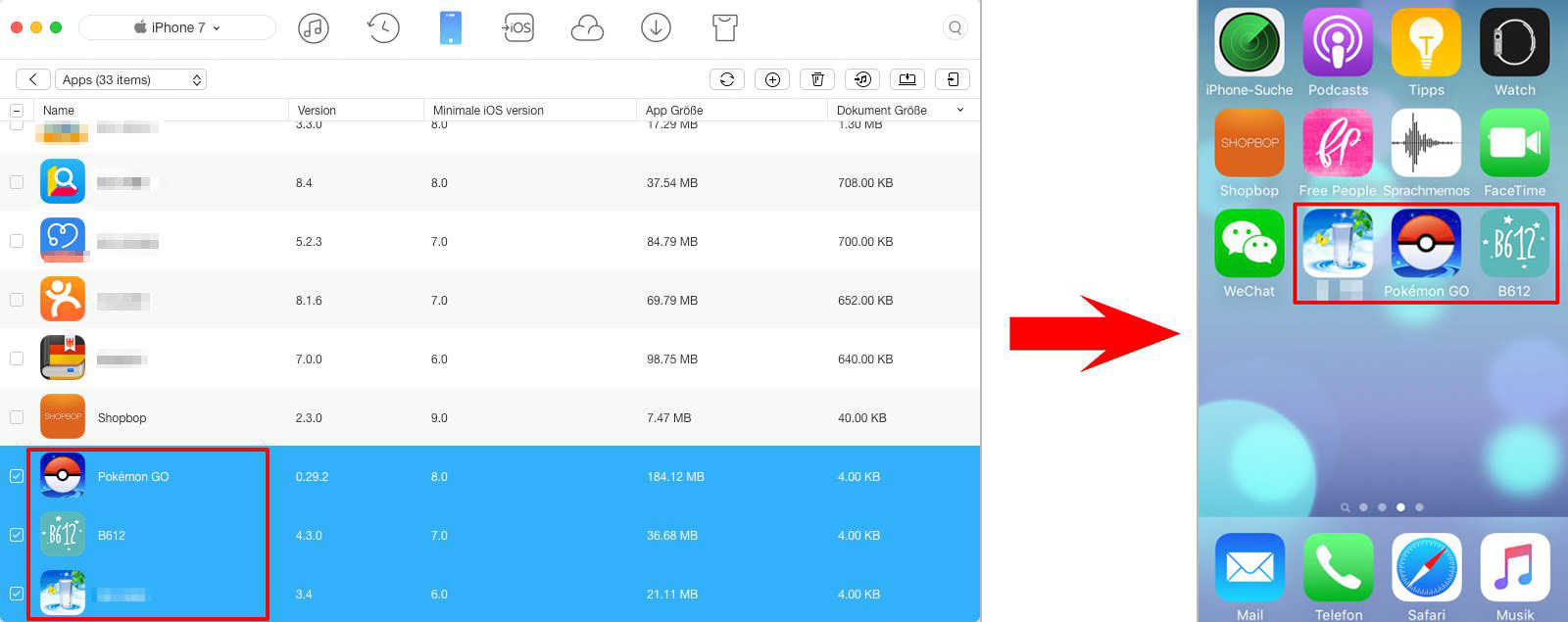
Task: Open Mail in the phone dock
Action: pos(1249,567)
